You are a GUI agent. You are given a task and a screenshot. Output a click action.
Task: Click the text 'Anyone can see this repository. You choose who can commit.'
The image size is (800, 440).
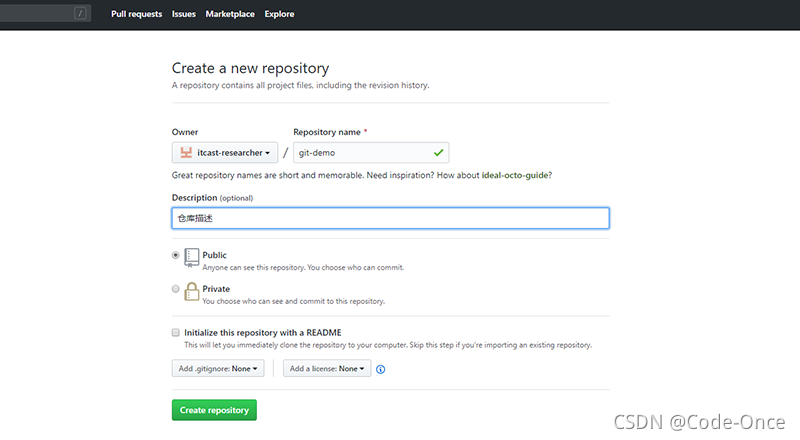pos(303,267)
